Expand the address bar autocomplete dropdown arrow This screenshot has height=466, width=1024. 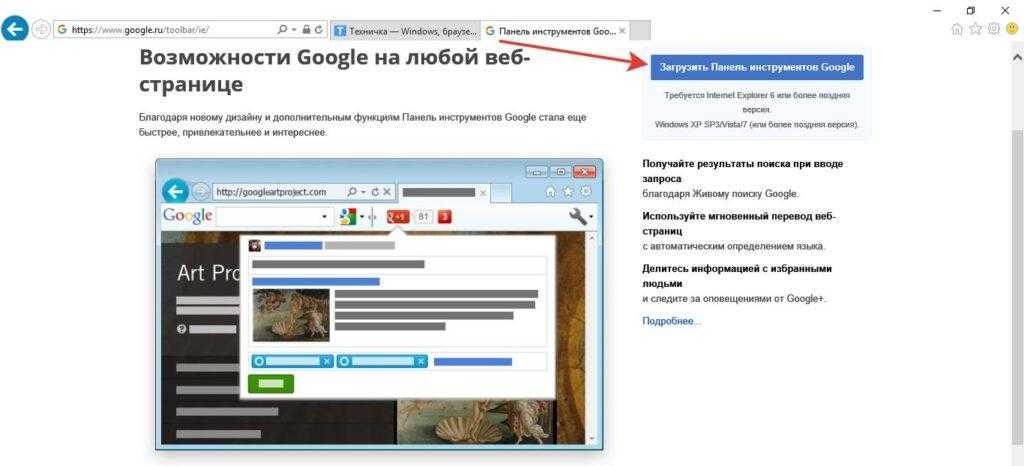[294, 30]
